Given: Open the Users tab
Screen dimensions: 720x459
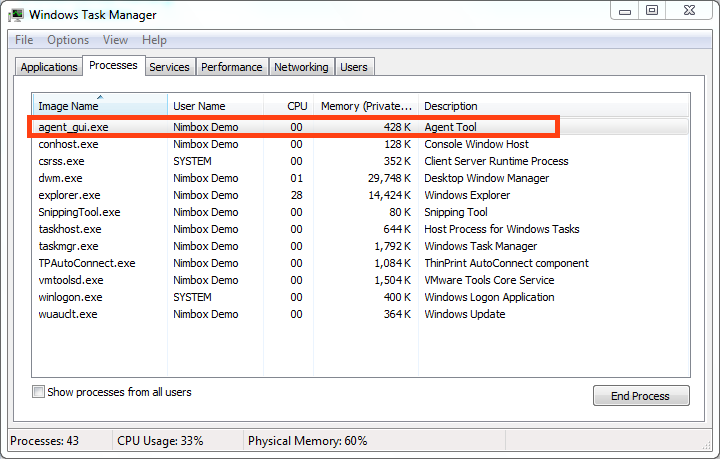Looking at the screenshot, I should tap(354, 67).
